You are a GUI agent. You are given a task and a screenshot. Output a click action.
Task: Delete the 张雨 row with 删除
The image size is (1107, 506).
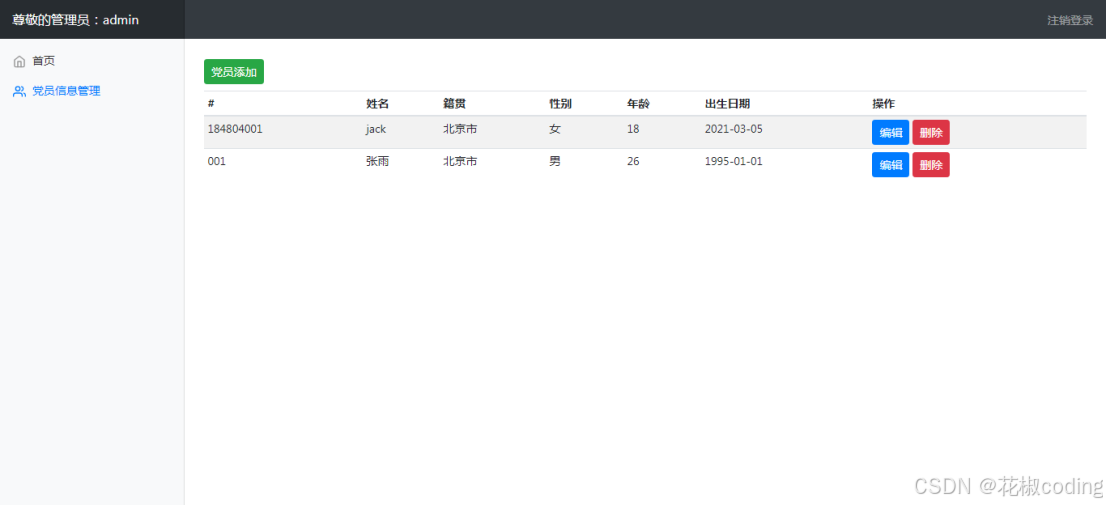pos(931,165)
